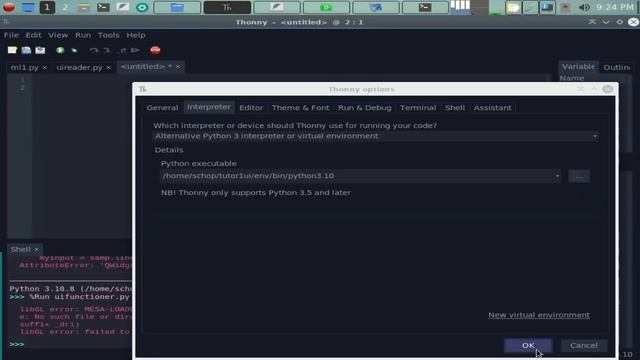640x360 pixels.
Task: Close the ml1.py tab
Action: click(44, 67)
